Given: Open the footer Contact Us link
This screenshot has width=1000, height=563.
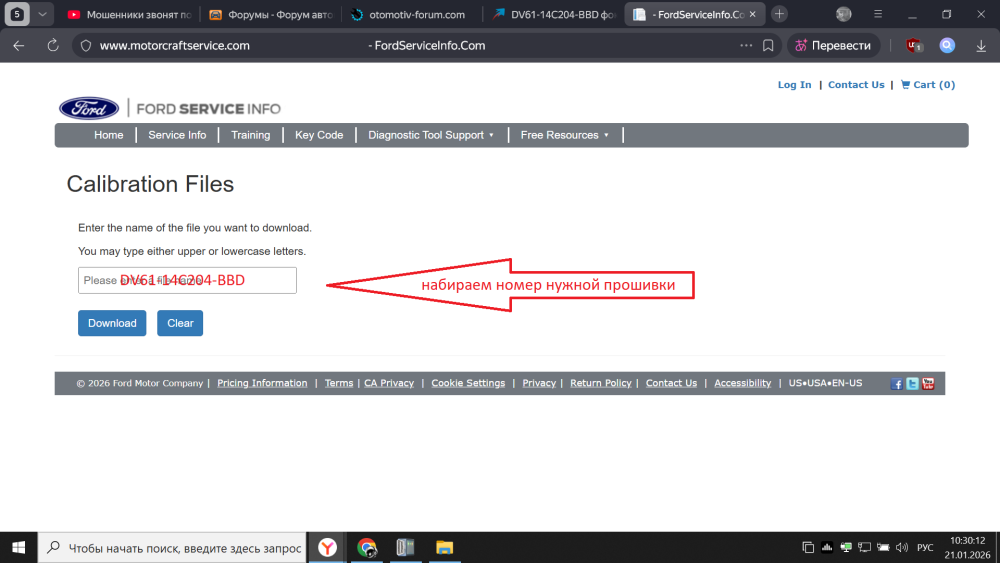Looking at the screenshot, I should (x=672, y=383).
